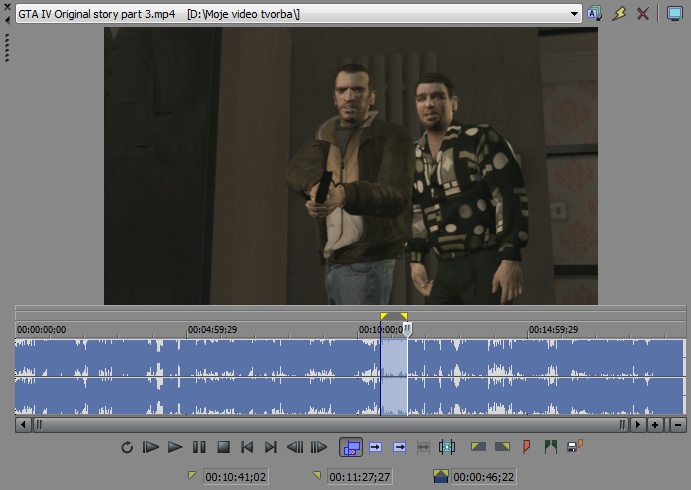Click the Out point icon beside 00:11:27;27

(x=316, y=475)
